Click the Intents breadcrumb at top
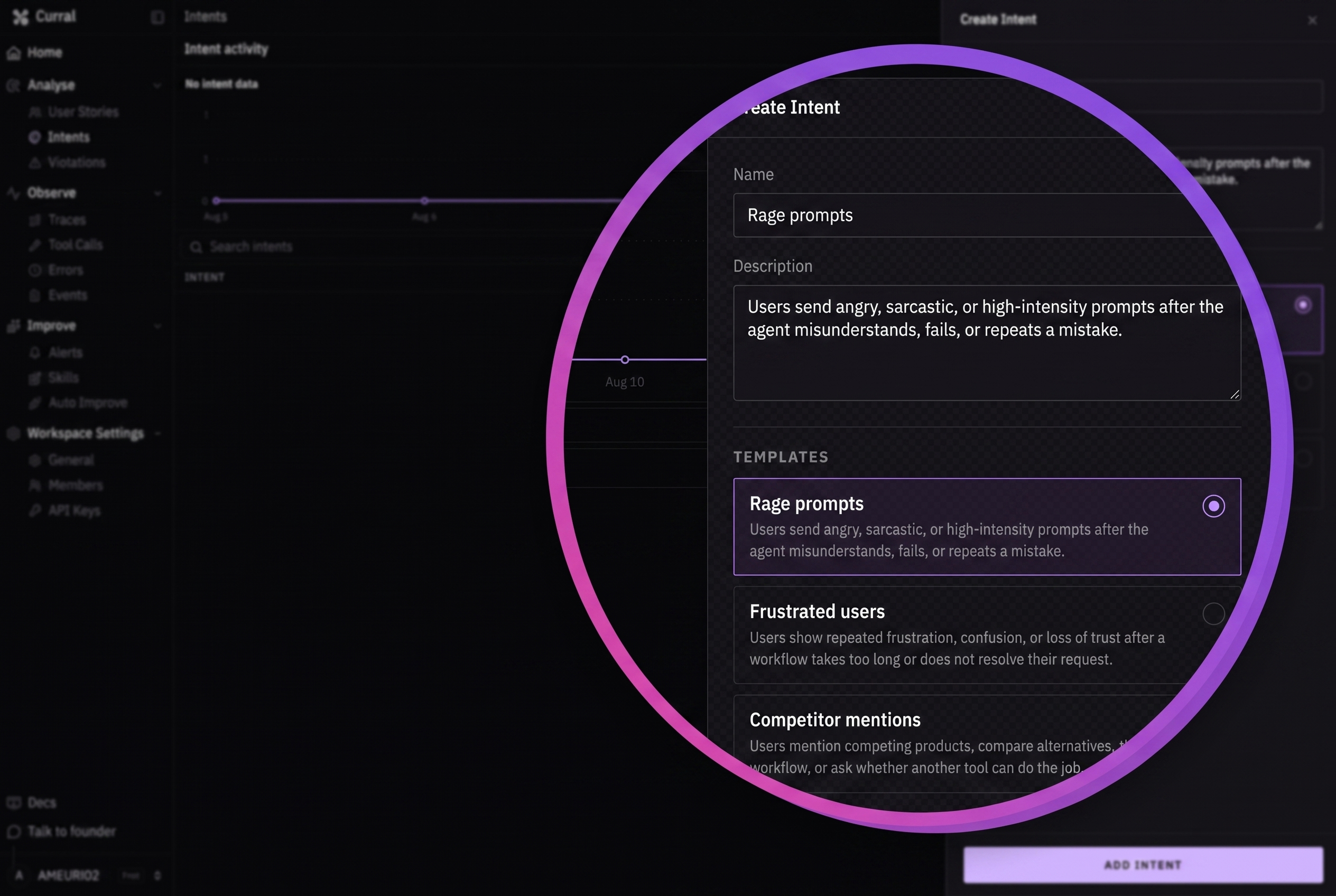 point(205,16)
